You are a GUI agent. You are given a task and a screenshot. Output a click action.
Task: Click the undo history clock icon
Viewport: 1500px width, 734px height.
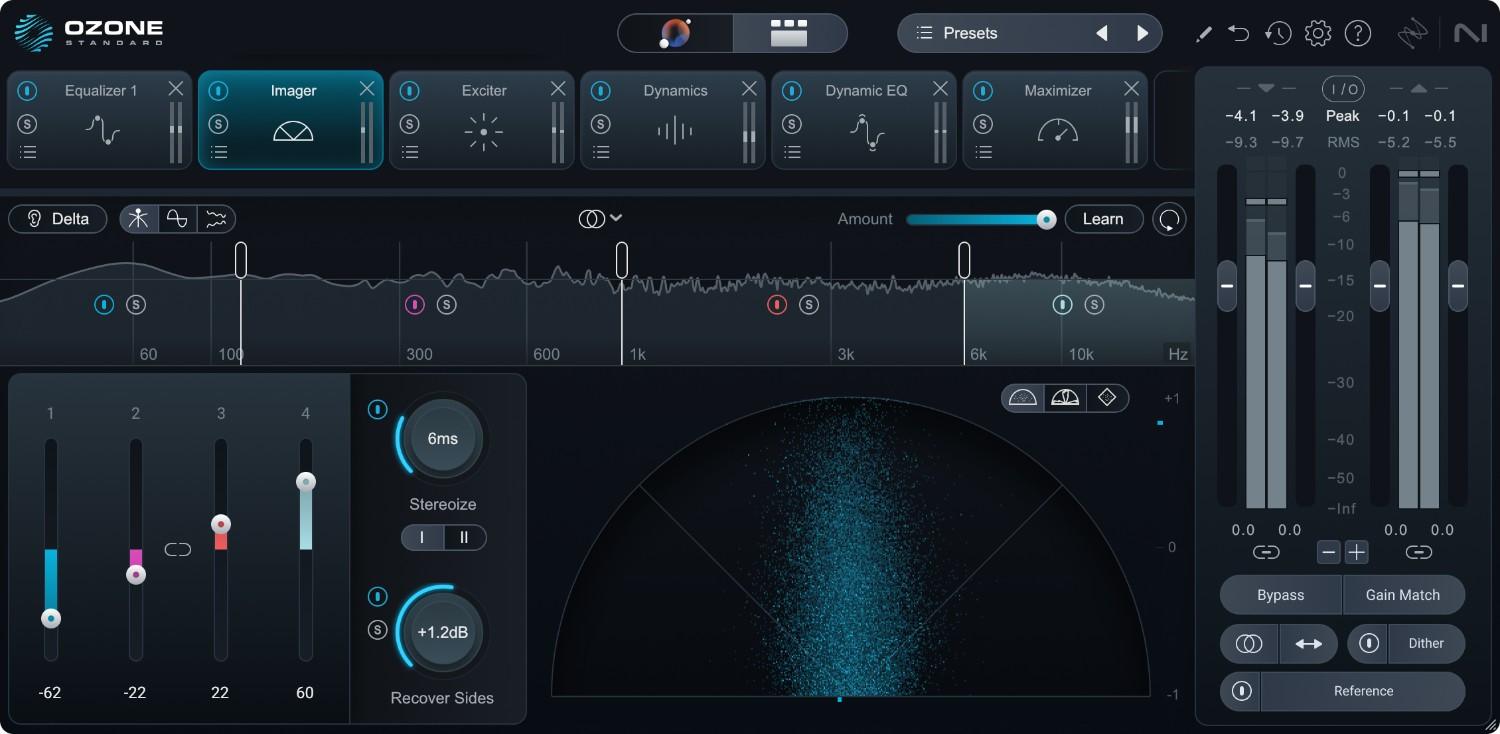(1277, 33)
